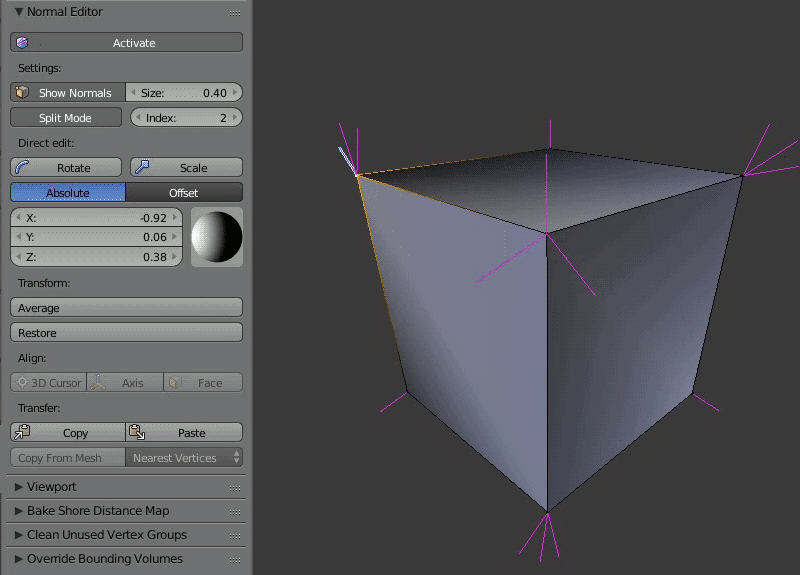800x575 pixels.
Task: Click the Face cube icon
Action: pyautogui.click(x=175, y=382)
